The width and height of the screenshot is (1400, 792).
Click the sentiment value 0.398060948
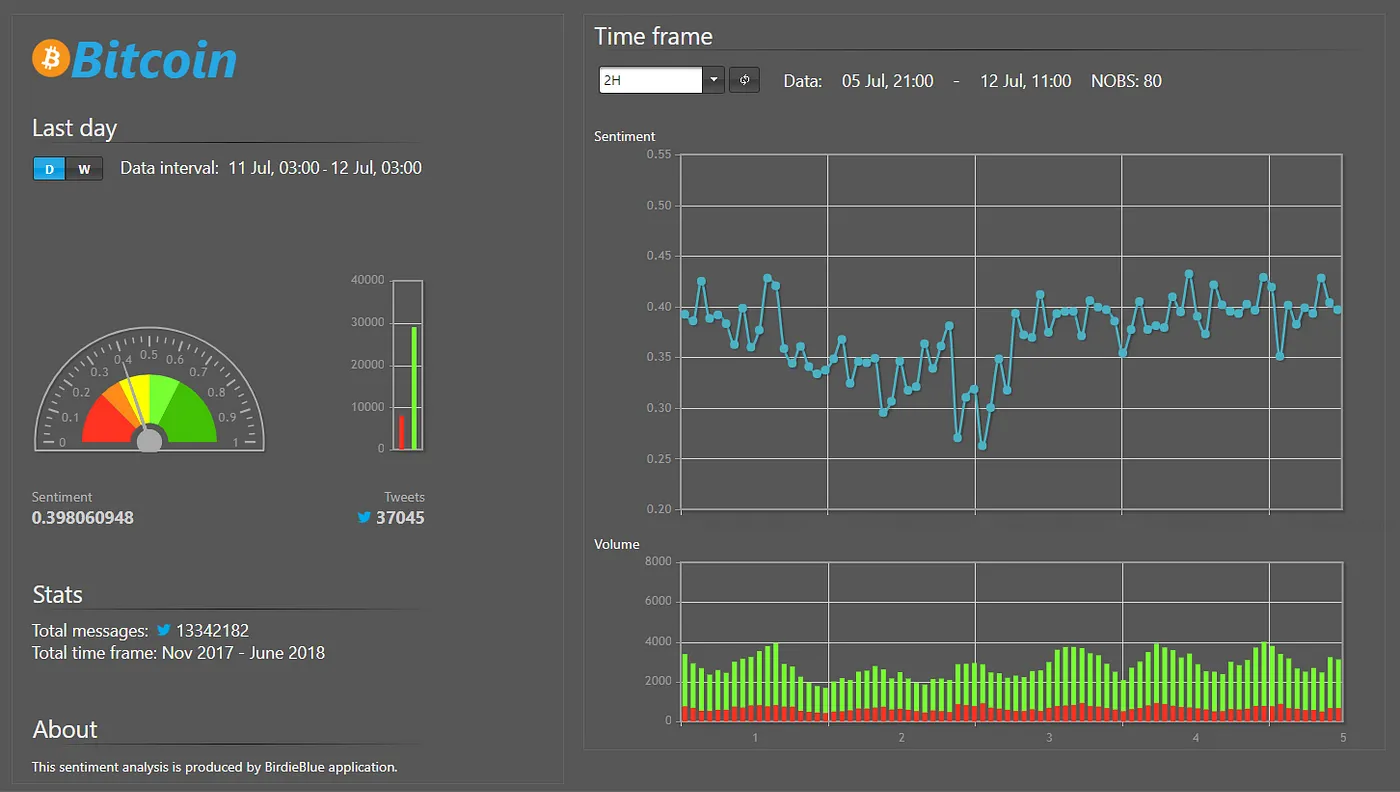click(83, 517)
